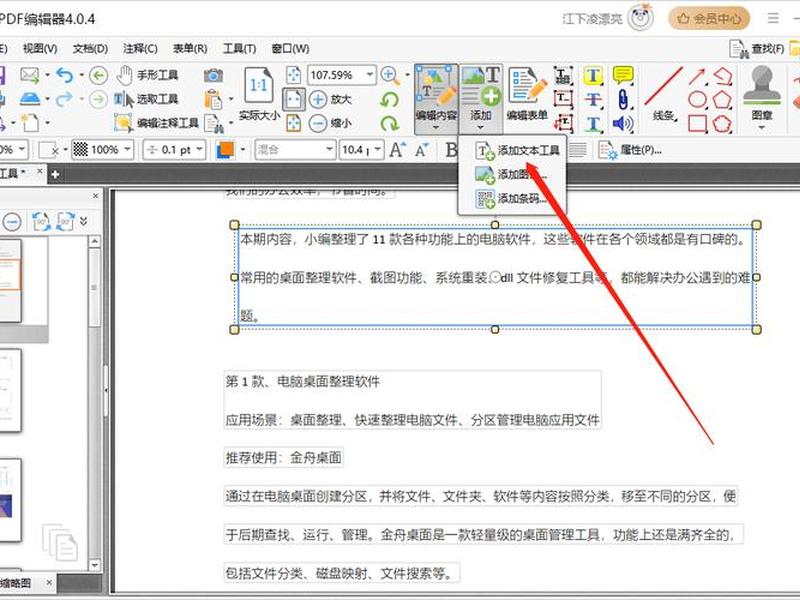Insert a sound annotation
Viewport: 800px width, 600px height.
tap(622, 123)
